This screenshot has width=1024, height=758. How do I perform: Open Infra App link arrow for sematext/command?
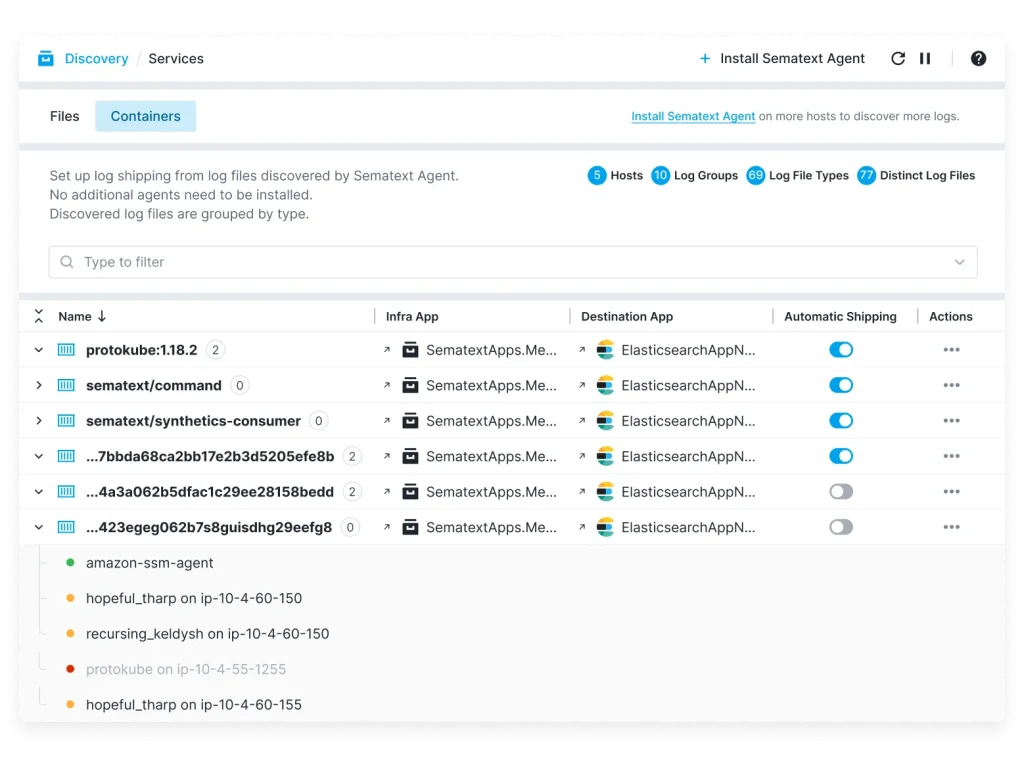click(387, 386)
